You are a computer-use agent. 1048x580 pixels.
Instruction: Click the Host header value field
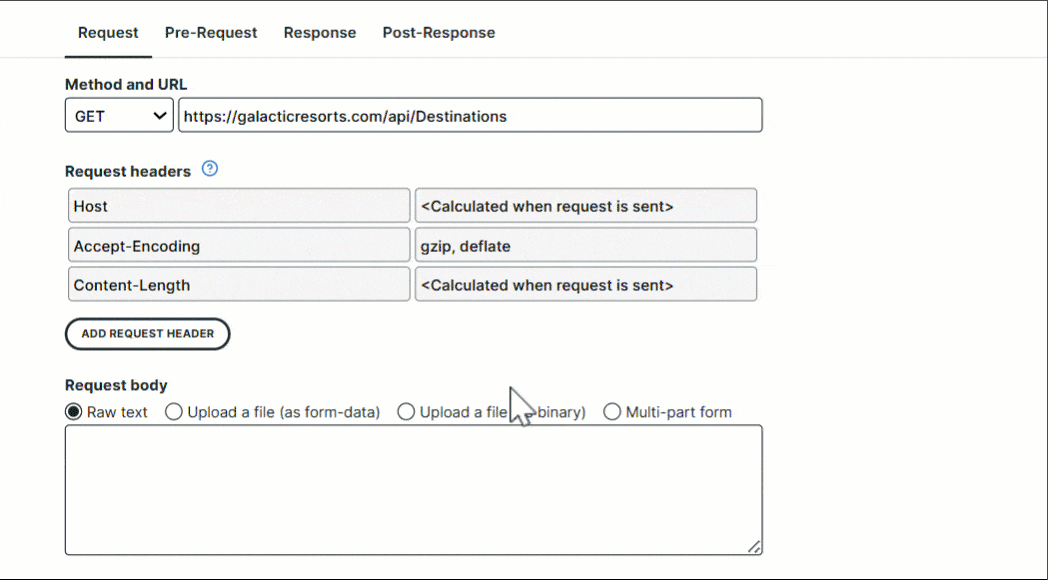click(x=586, y=206)
